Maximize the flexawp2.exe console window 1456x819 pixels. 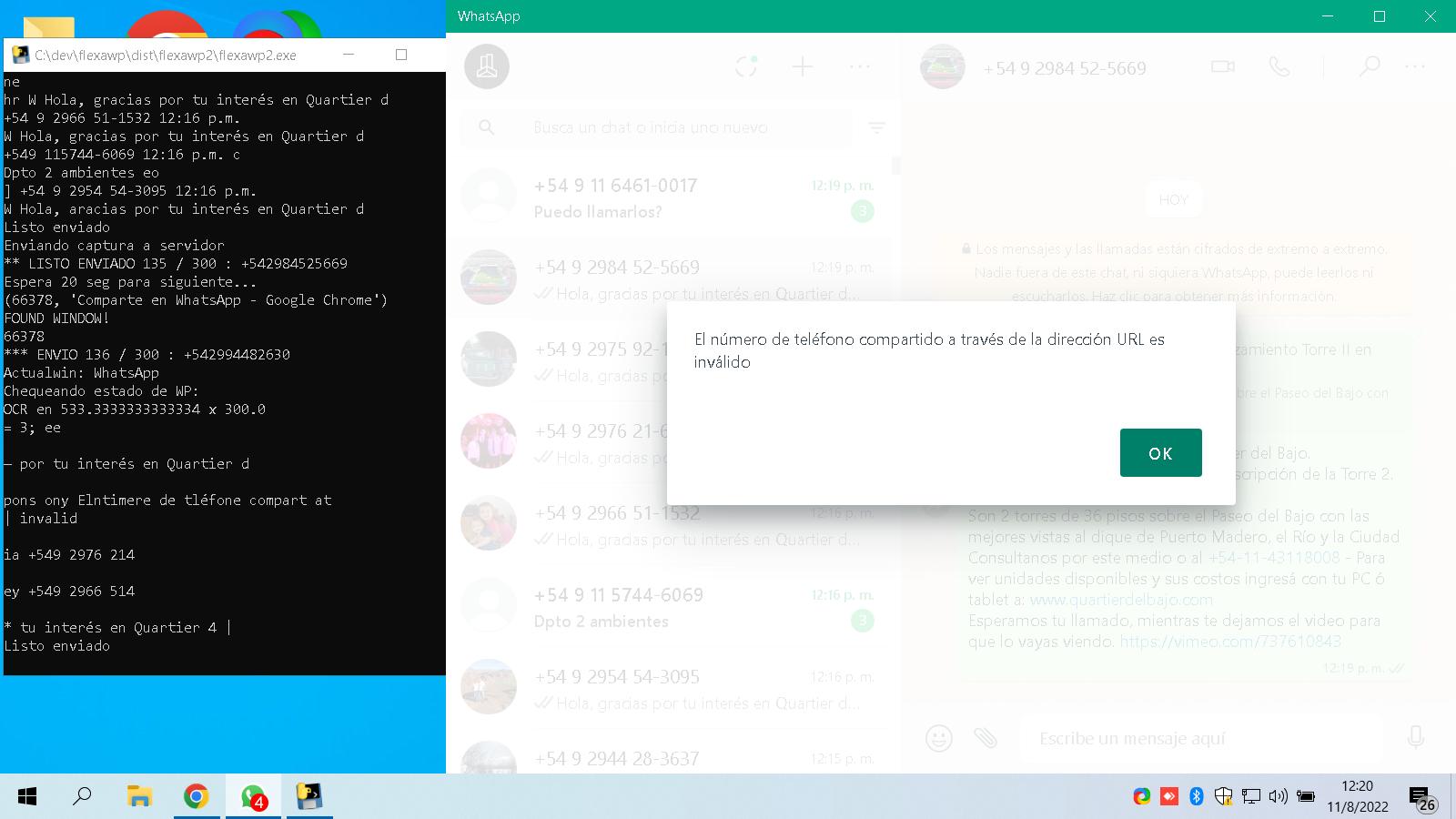tap(401, 55)
